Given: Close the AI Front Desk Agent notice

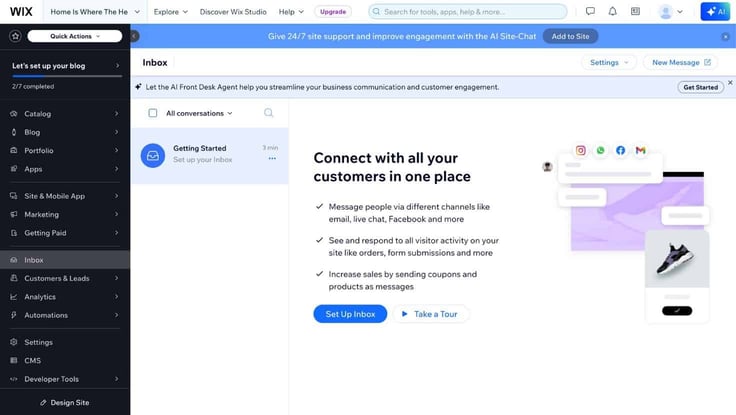Looking at the screenshot, I should click(730, 83).
